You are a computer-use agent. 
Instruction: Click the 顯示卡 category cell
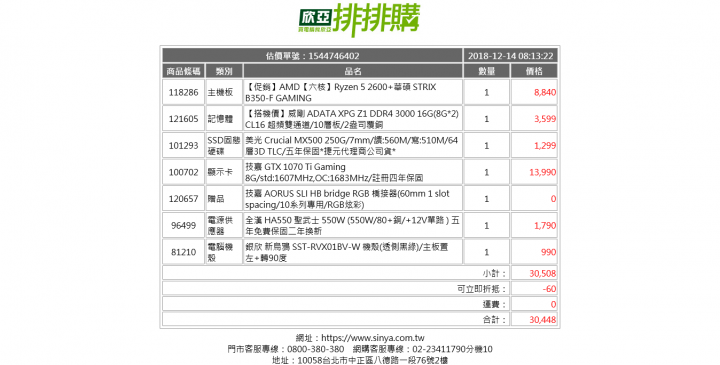point(224,172)
